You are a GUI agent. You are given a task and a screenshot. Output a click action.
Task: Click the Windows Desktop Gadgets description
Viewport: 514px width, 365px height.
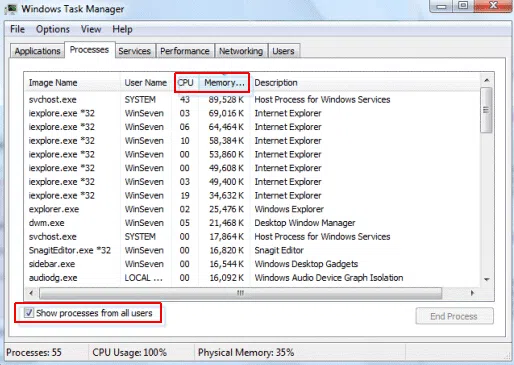pos(306,264)
